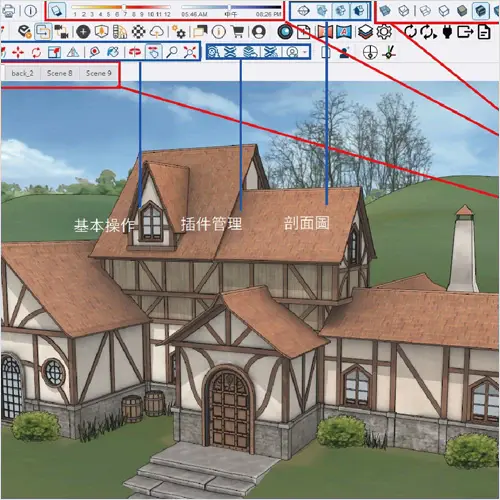Toggle Display Section Planes
This screenshot has width=500, height=500.
pos(322,11)
